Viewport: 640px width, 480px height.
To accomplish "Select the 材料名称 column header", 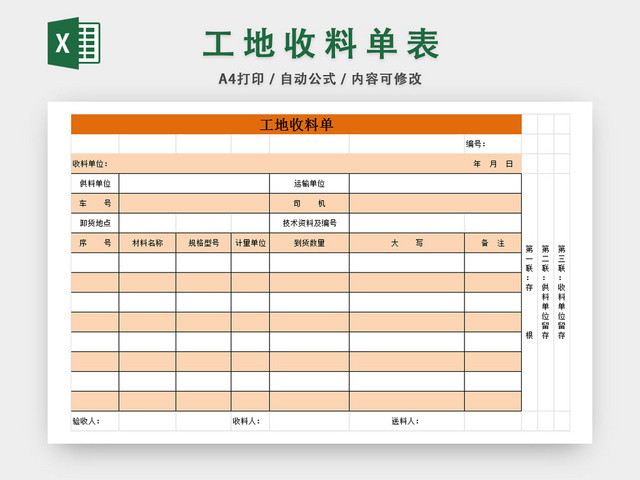I will (x=147, y=243).
